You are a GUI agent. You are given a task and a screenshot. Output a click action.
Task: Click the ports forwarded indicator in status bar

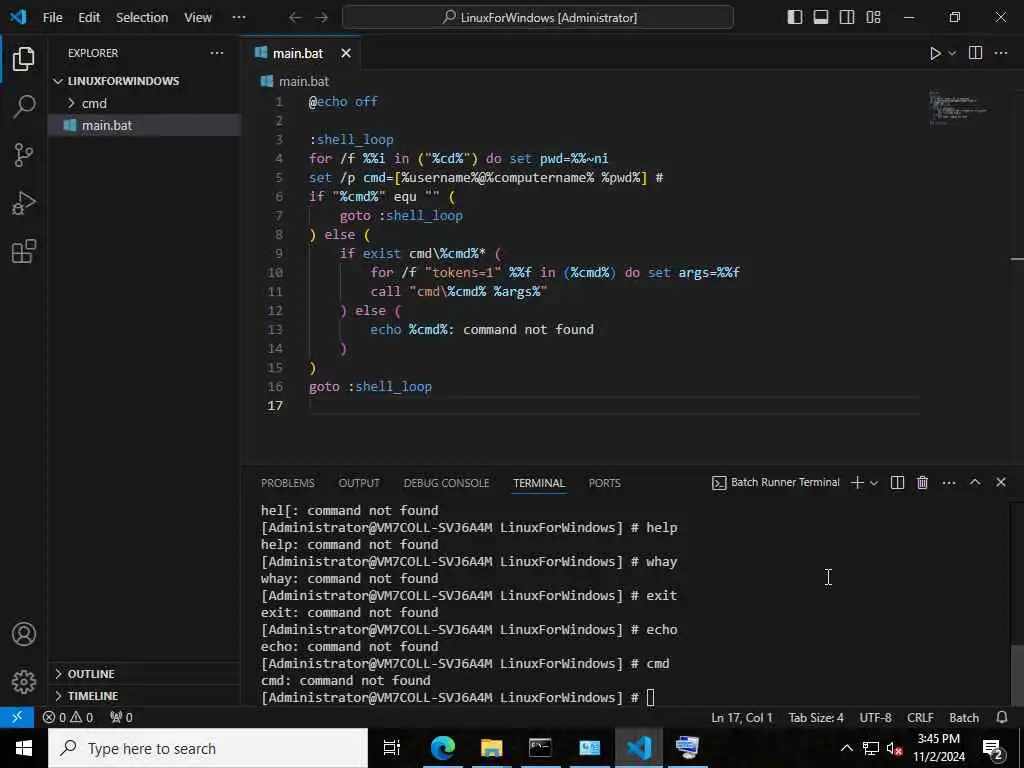(x=121, y=717)
